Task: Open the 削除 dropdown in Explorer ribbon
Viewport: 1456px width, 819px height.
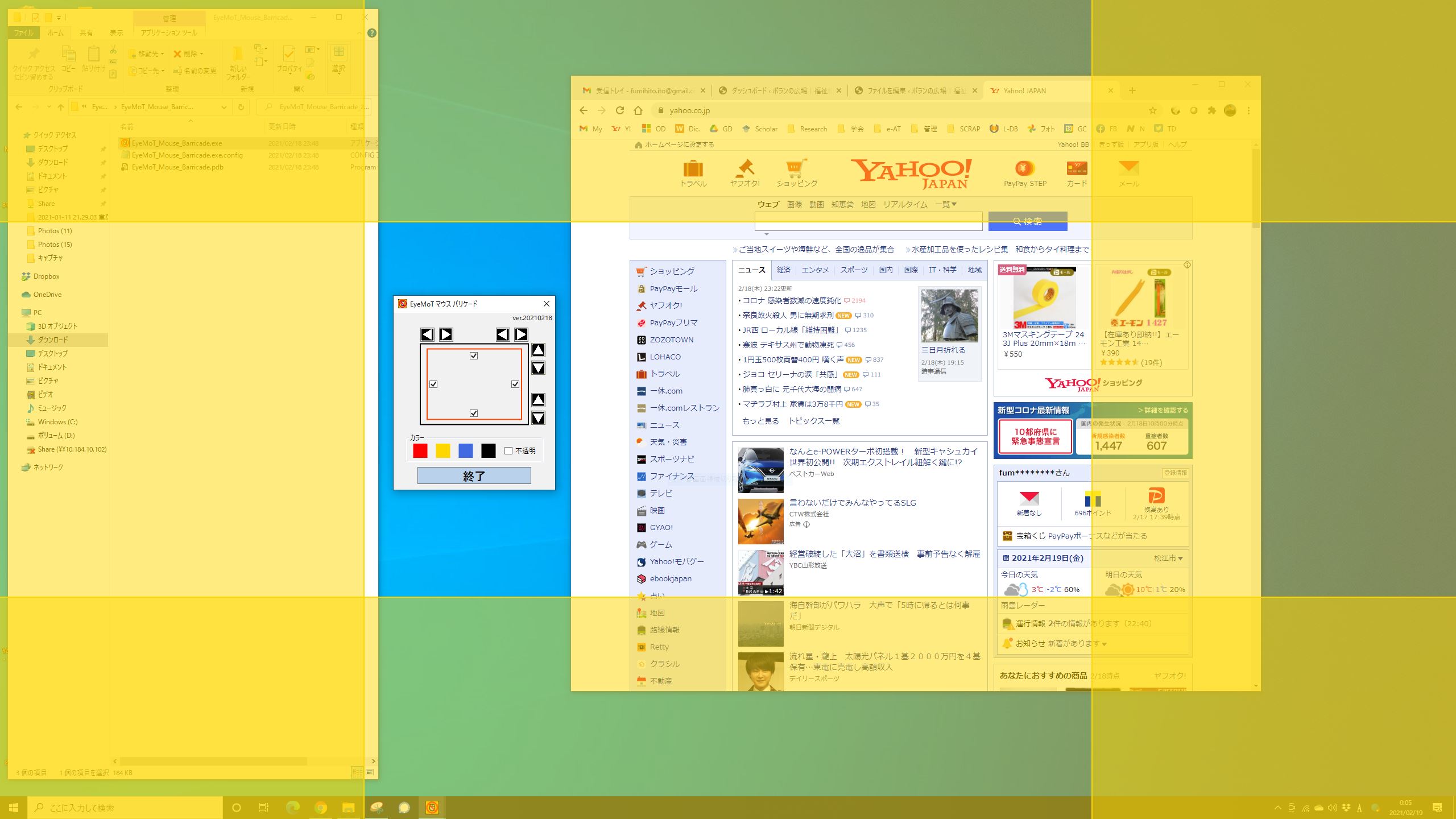Action: [188, 54]
